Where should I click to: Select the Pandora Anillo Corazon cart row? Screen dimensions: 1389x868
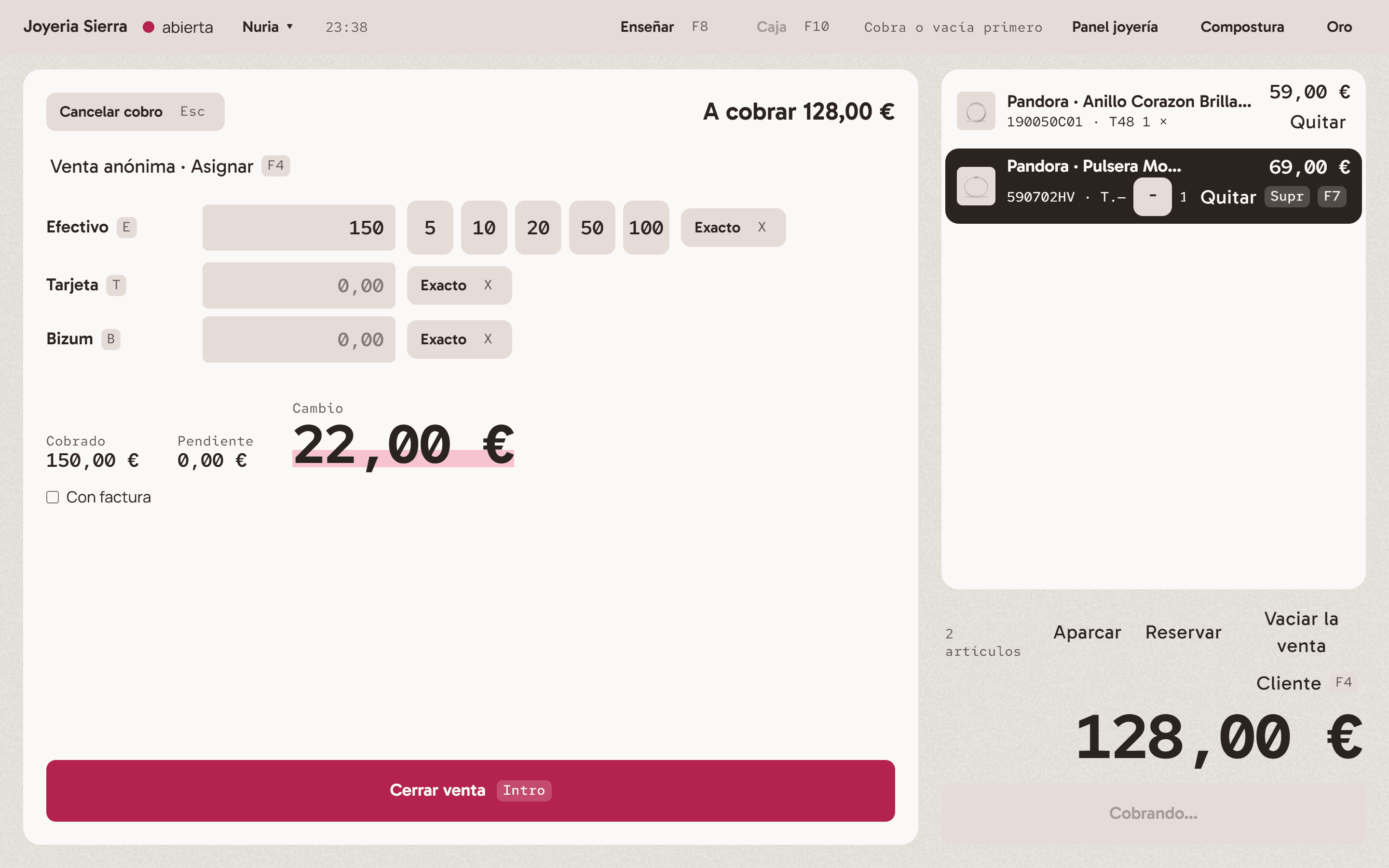tap(1153, 111)
